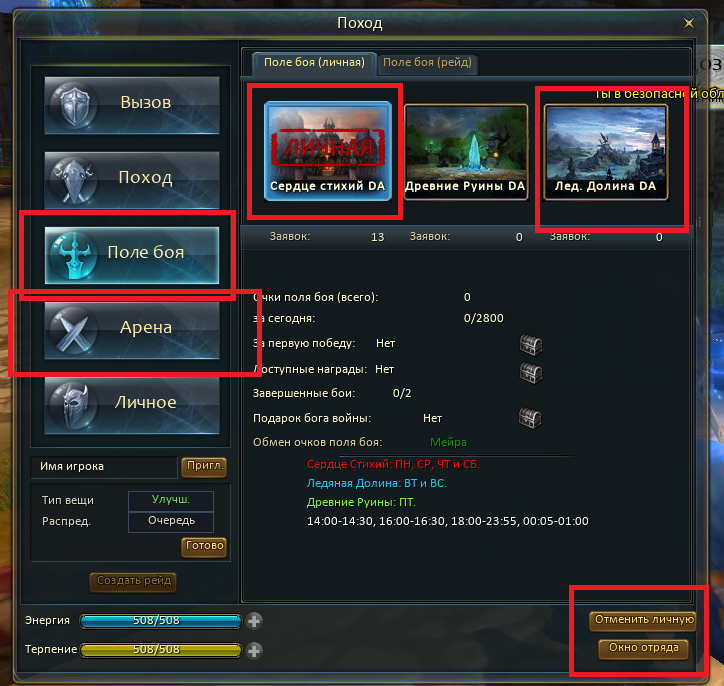Open the Очередь distribution selector
The image size is (724, 686).
click(171, 521)
